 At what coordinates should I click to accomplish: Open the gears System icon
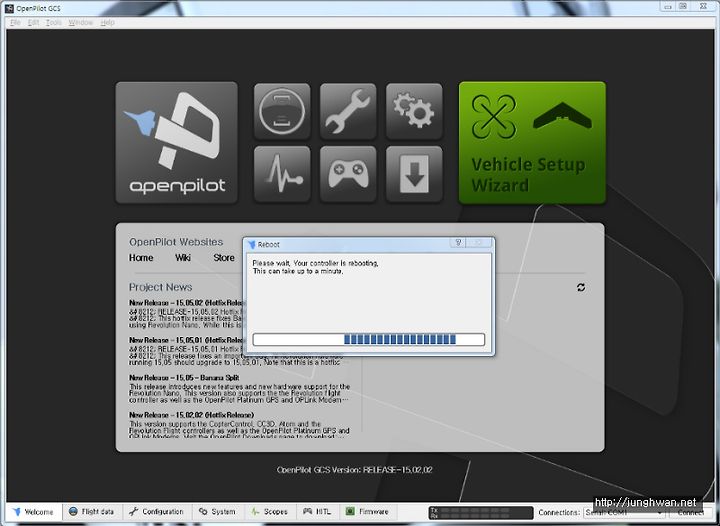(414, 111)
